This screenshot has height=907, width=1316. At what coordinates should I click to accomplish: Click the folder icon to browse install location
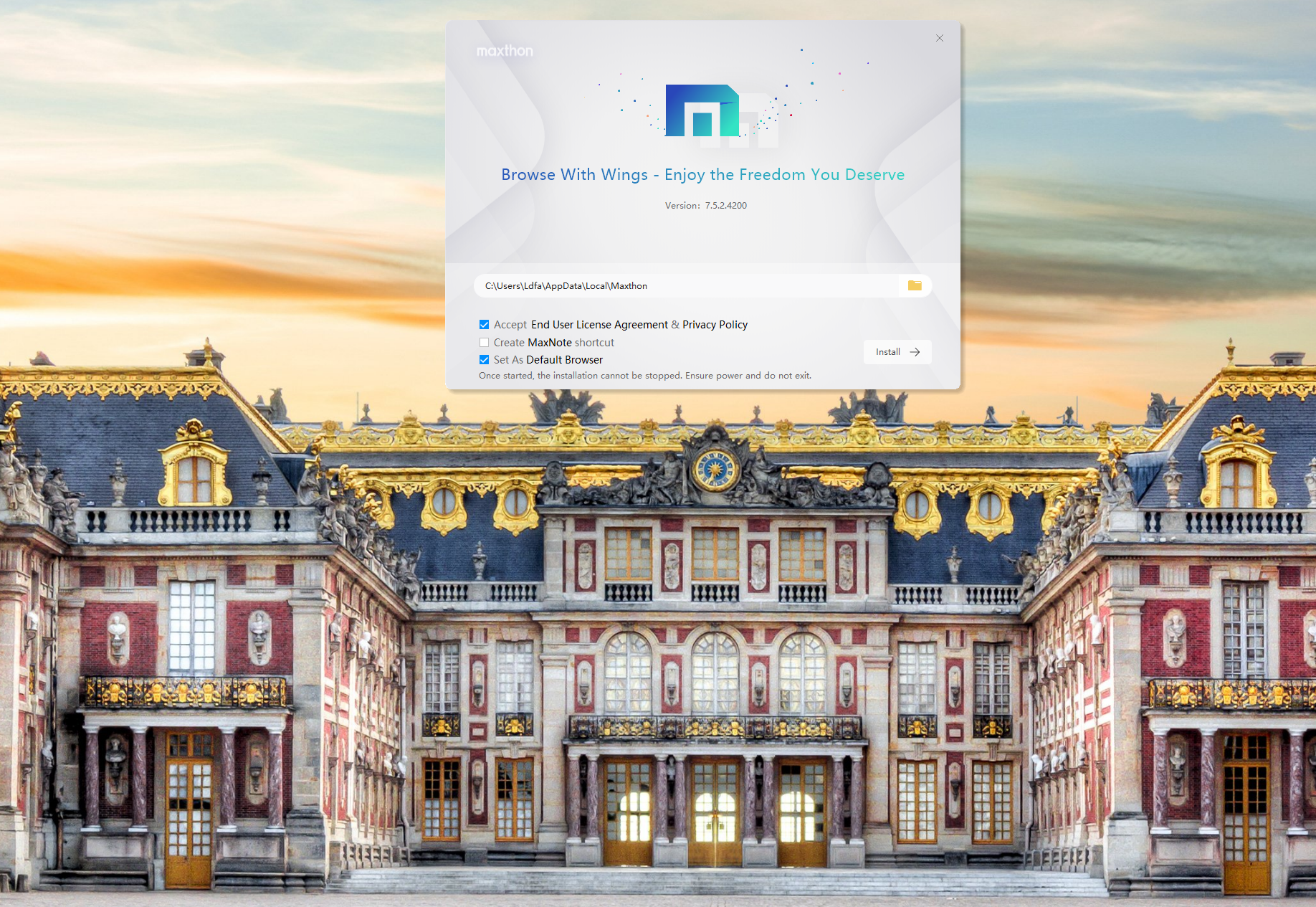point(915,286)
